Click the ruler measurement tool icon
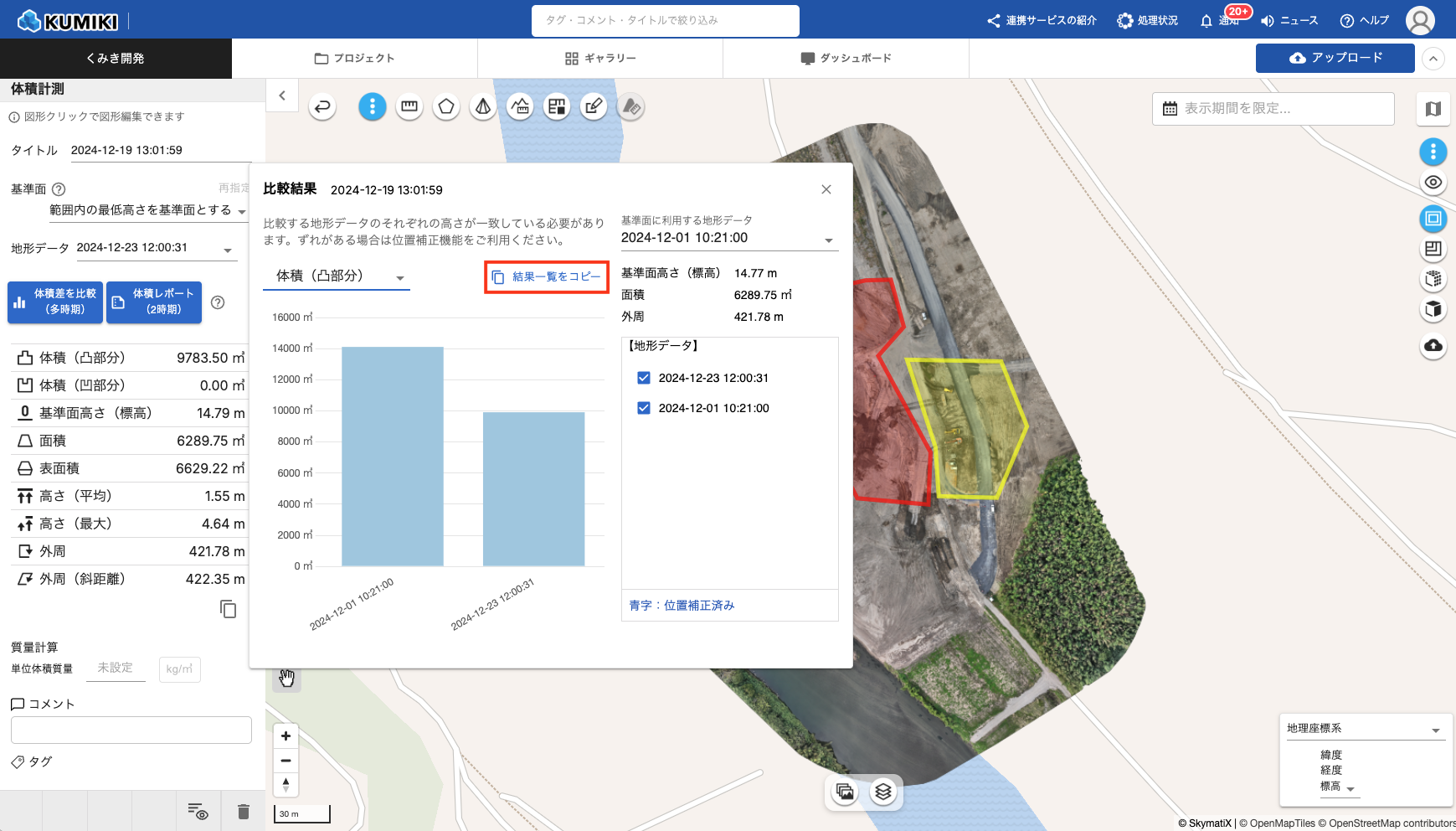 click(x=409, y=107)
